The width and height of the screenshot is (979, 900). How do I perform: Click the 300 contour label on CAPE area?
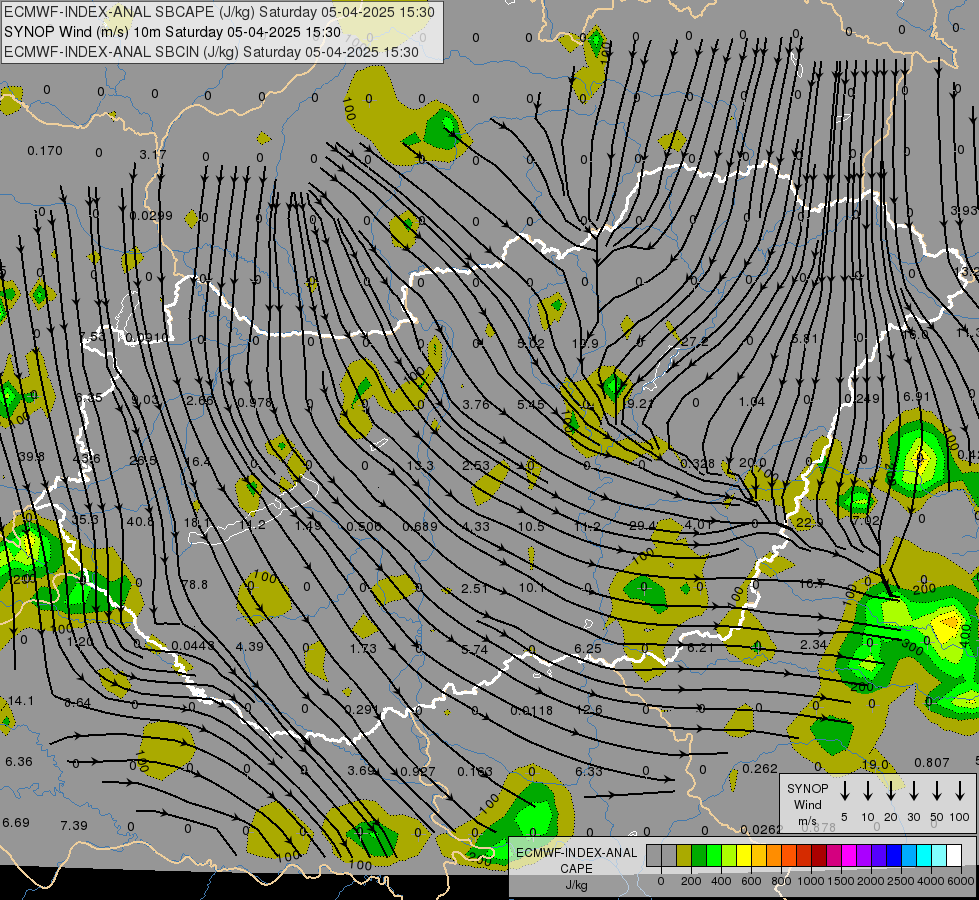912,648
